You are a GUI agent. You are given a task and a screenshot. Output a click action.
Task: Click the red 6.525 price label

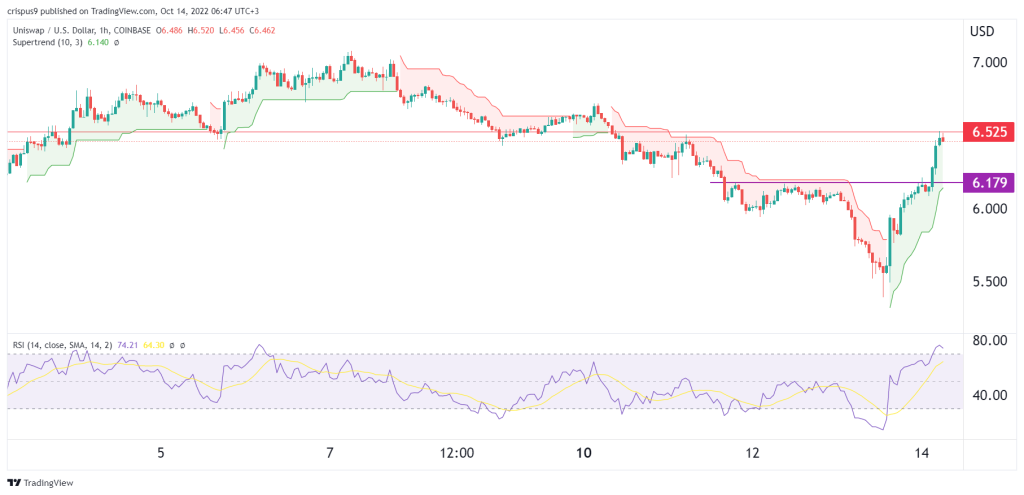coord(987,132)
